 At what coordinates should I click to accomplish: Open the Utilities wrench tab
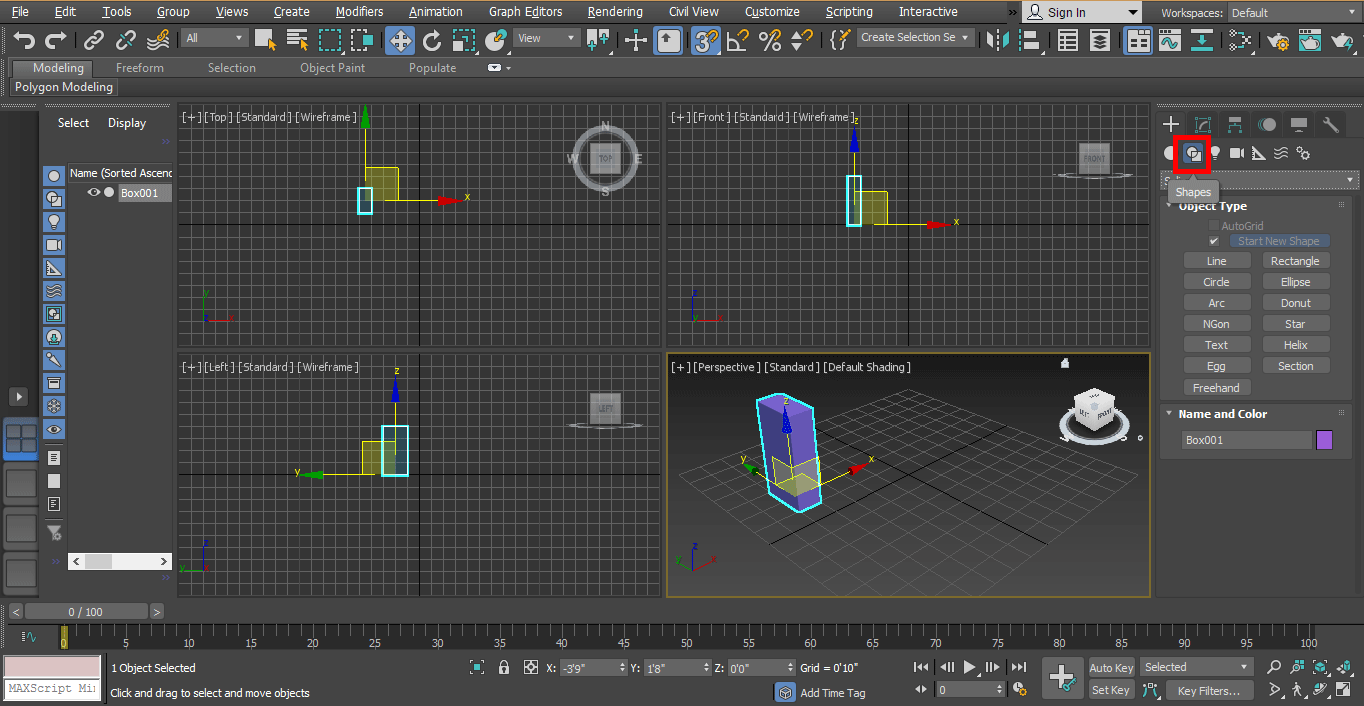click(x=1330, y=125)
